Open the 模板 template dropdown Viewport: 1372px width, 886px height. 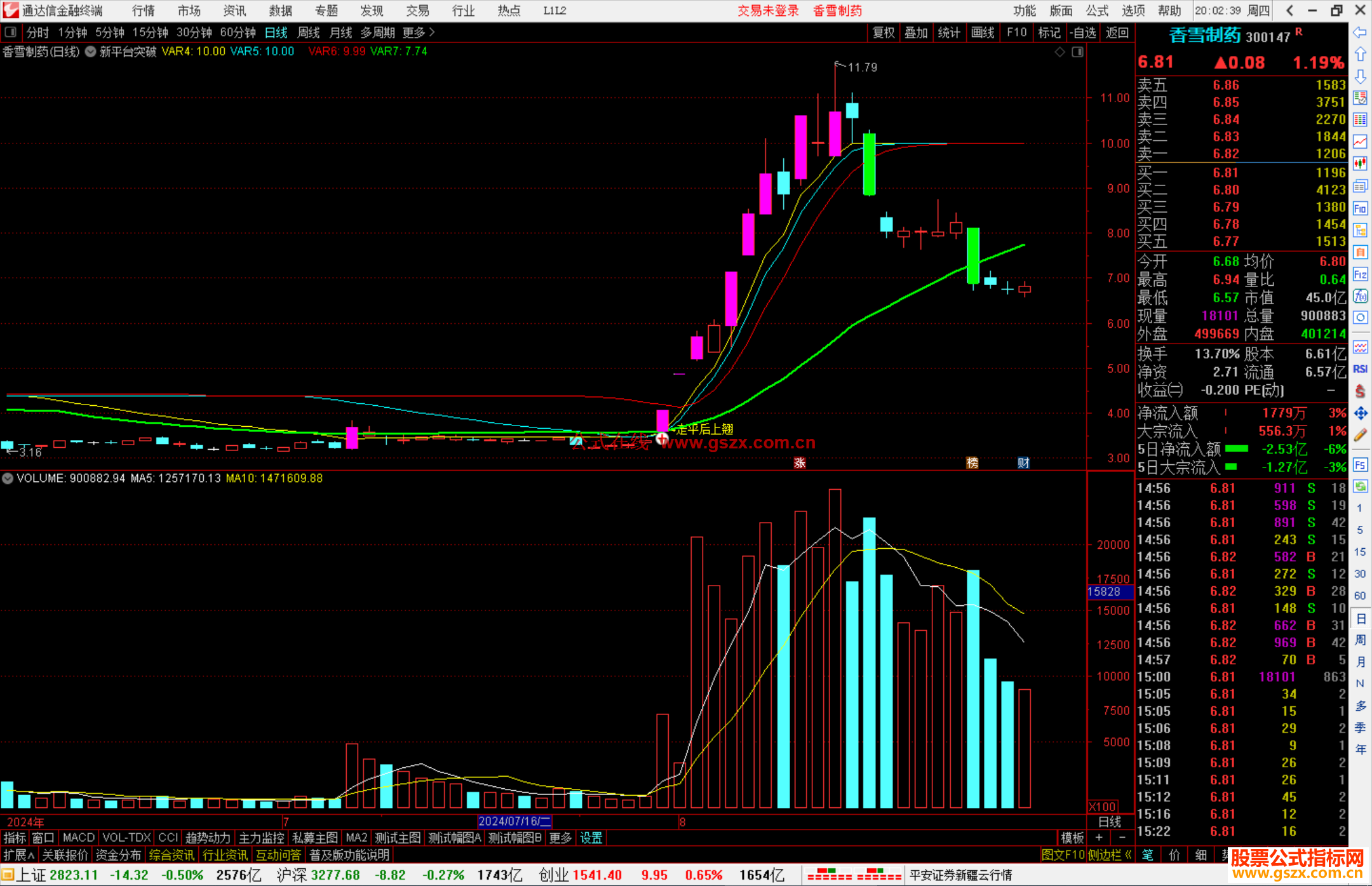(1072, 838)
